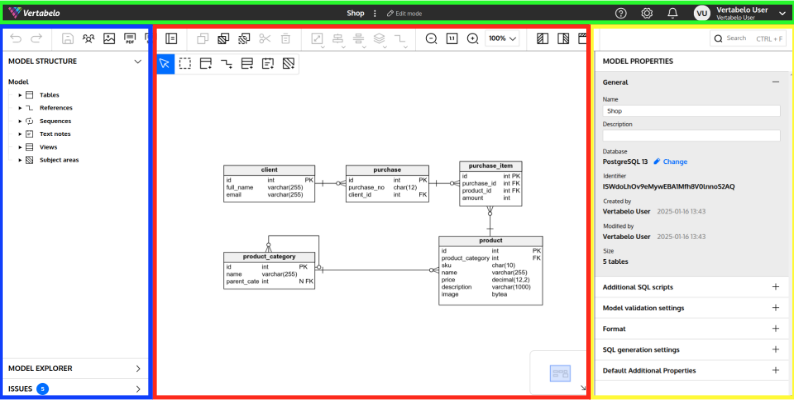The width and height of the screenshot is (794, 400).
Task: Expand the Tables tree node arrow
Action: (20, 95)
